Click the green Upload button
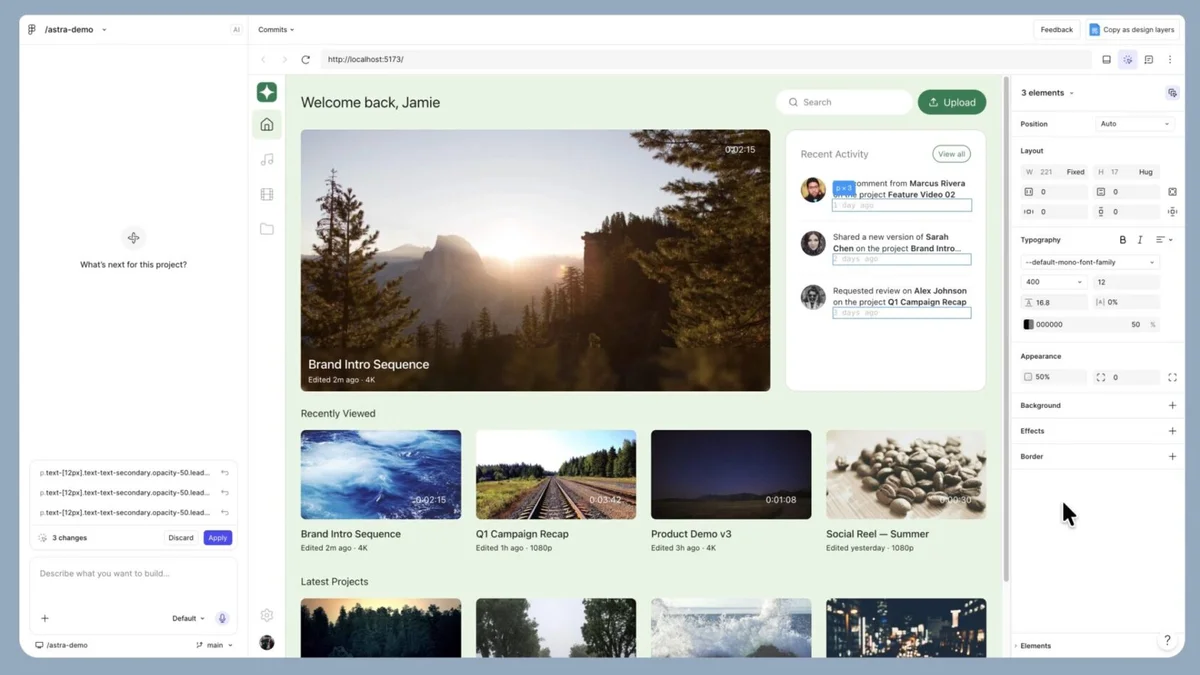Image resolution: width=1200 pixels, height=675 pixels. (x=952, y=102)
